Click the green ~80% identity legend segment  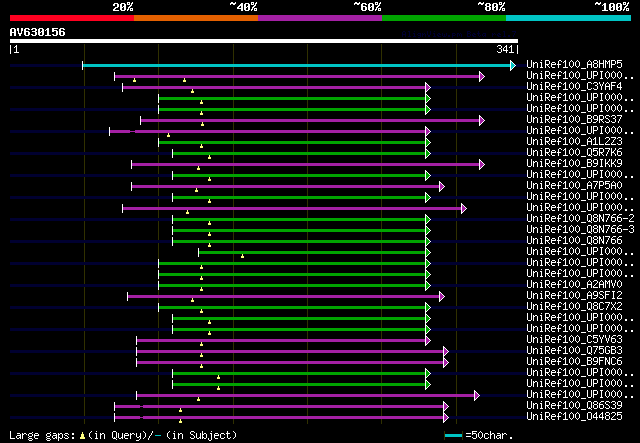click(x=444, y=18)
